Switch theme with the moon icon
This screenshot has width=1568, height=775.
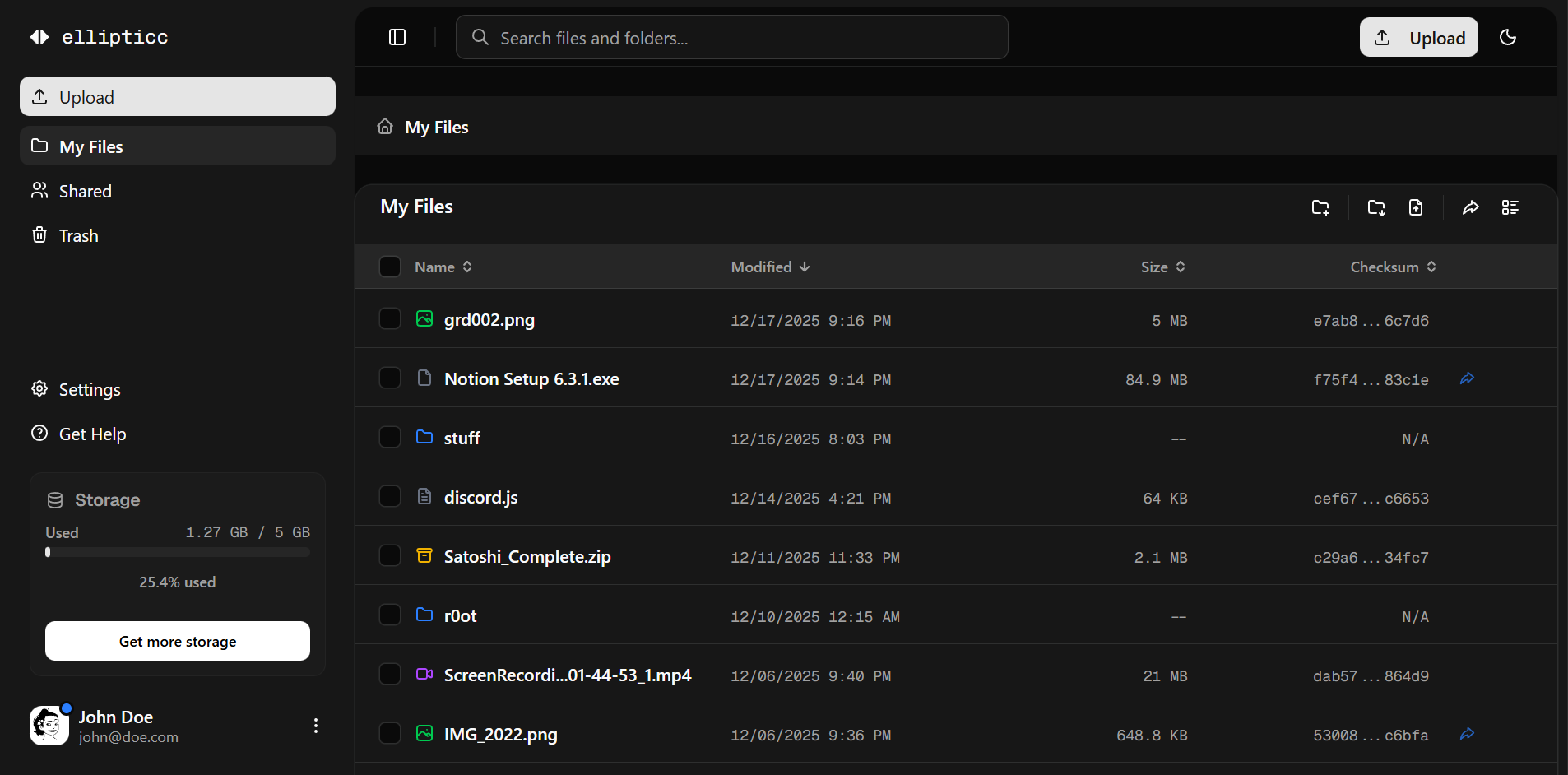[1508, 37]
